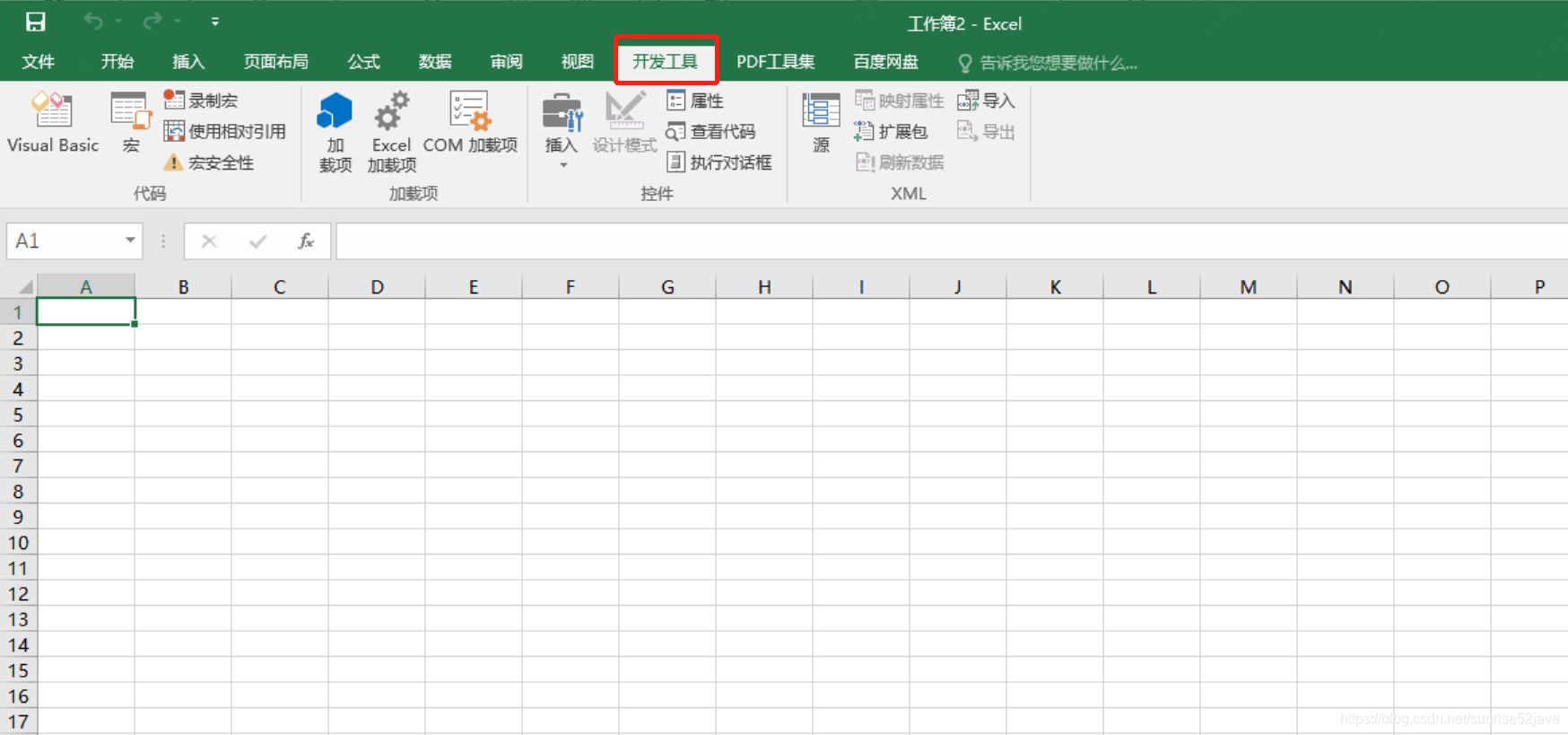Switch to the 公式 formulas tab
Image resolution: width=1568 pixels, height=735 pixels.
click(363, 62)
